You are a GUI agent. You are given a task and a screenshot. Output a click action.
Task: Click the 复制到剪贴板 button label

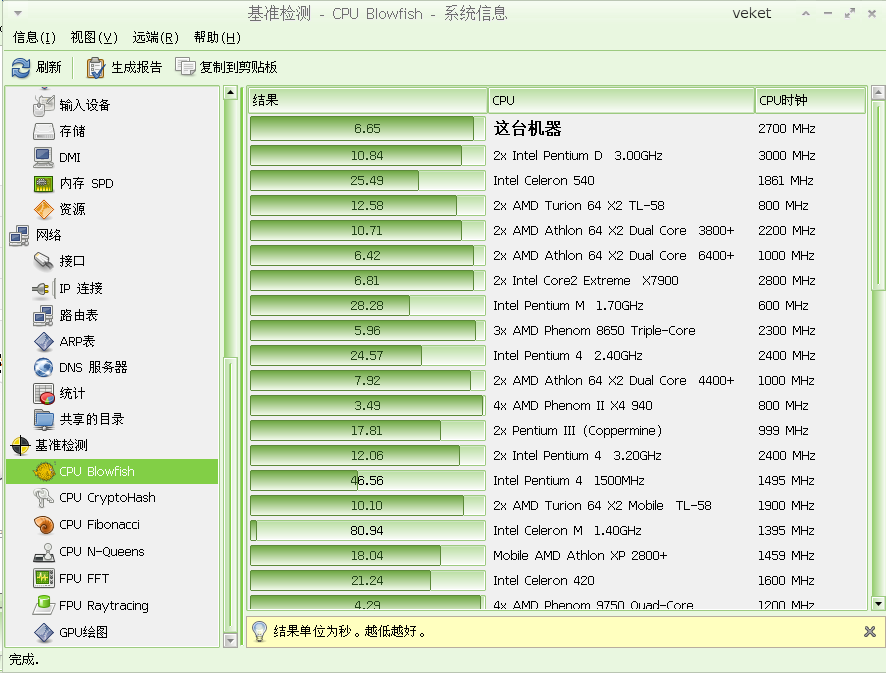pos(238,67)
